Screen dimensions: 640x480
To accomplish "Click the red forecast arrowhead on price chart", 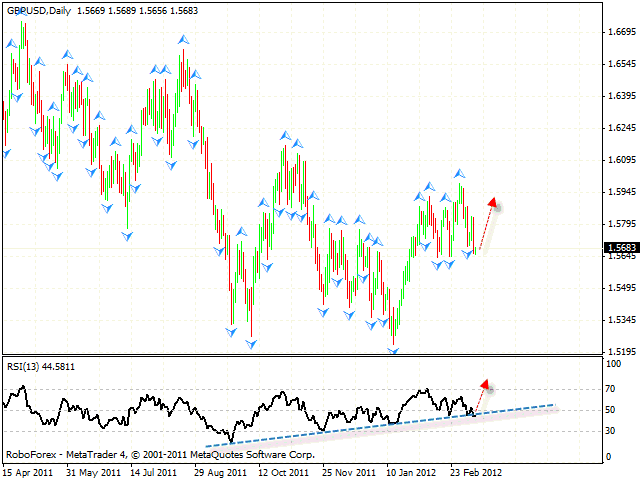I will point(491,202).
